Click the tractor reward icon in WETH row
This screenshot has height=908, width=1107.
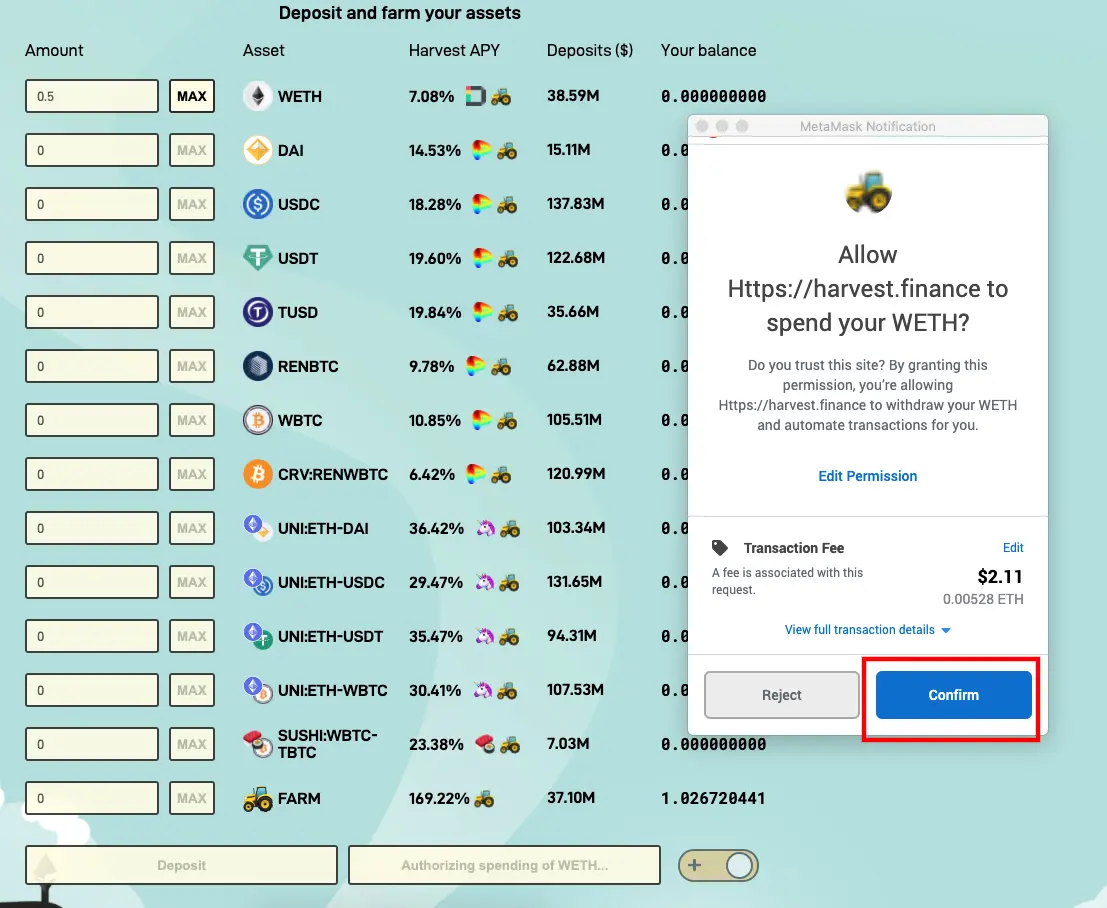[501, 97]
